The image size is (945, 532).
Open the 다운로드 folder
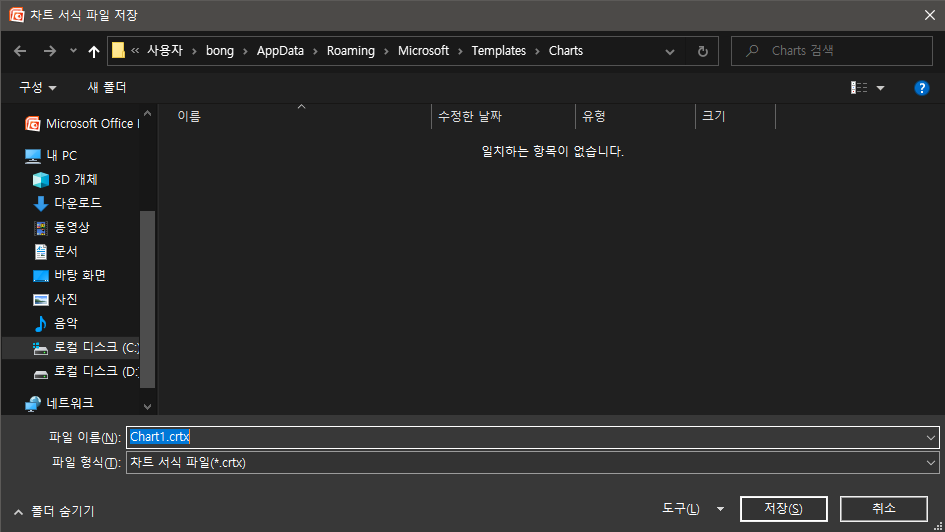[x=67, y=203]
